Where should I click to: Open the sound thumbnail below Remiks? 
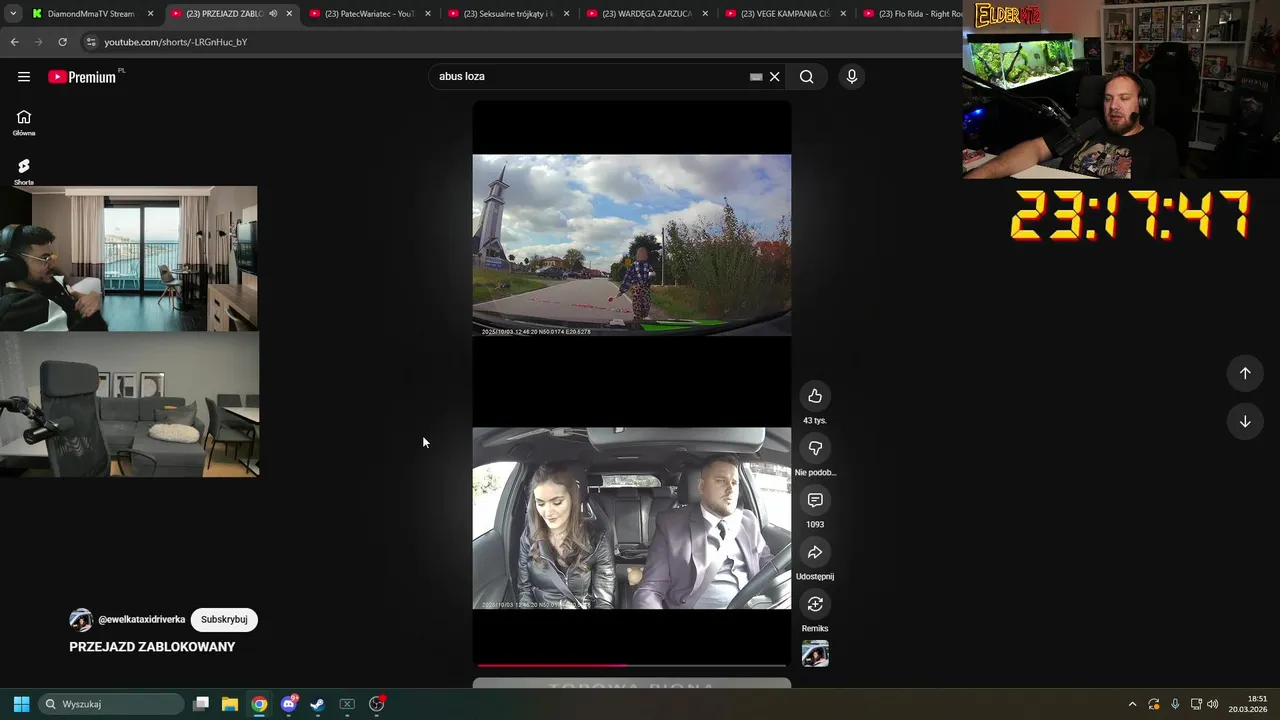coord(815,654)
